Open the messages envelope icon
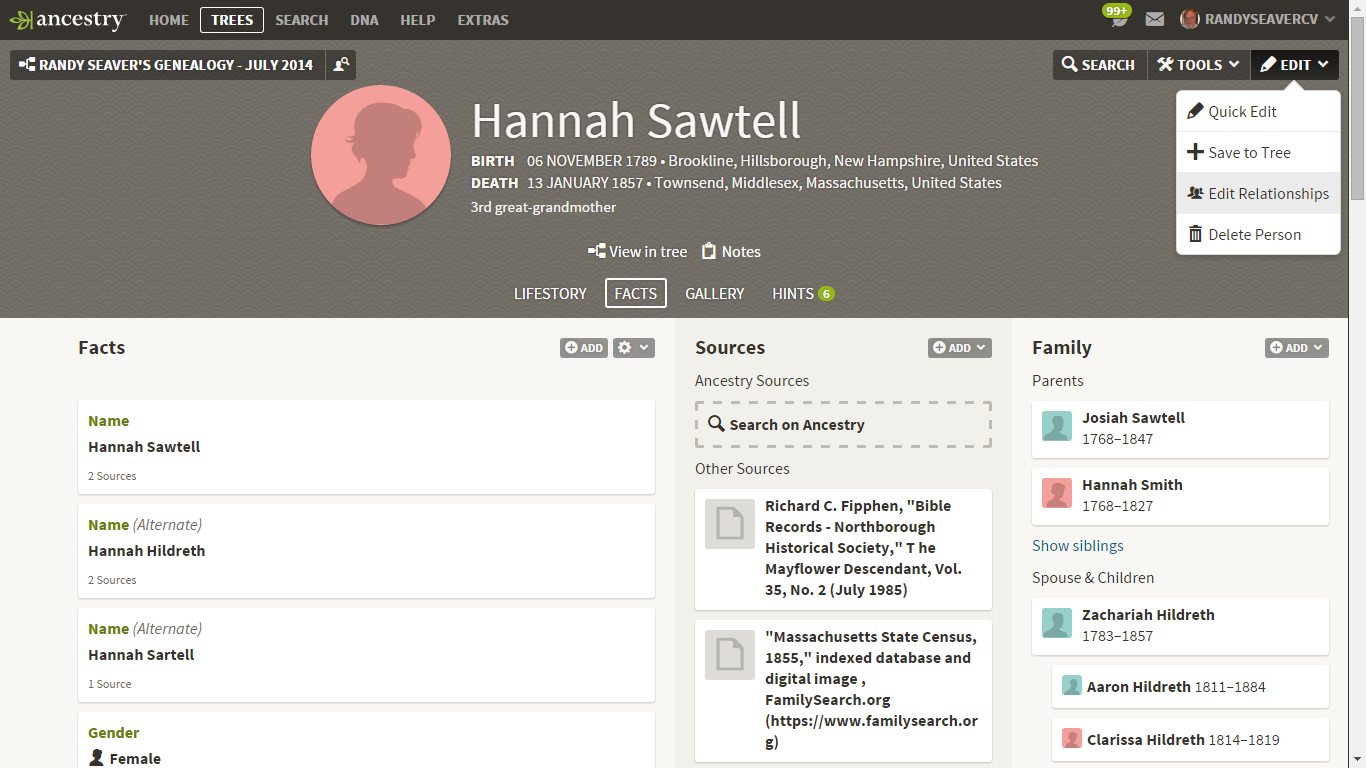1366x768 pixels. [1155, 19]
